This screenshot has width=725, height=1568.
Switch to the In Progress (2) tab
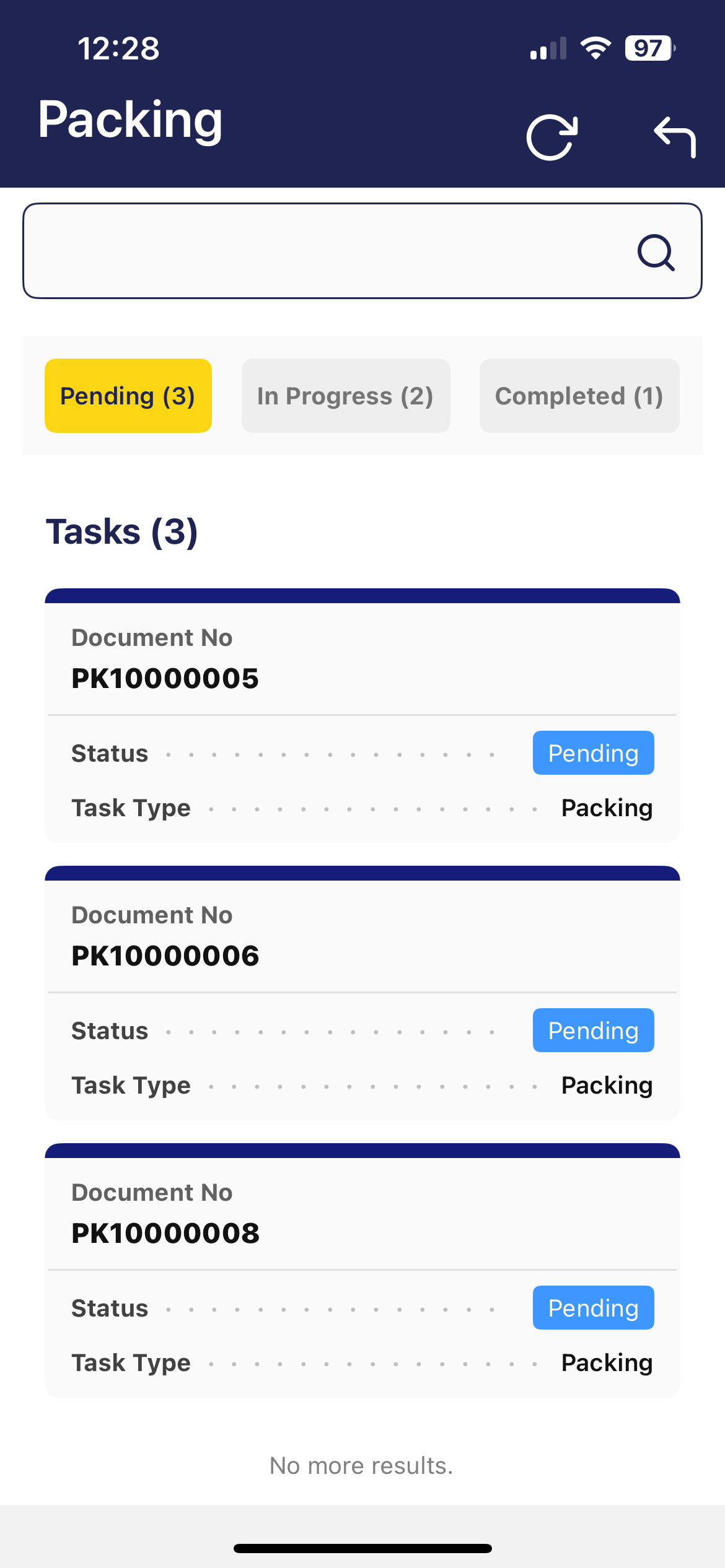click(345, 396)
